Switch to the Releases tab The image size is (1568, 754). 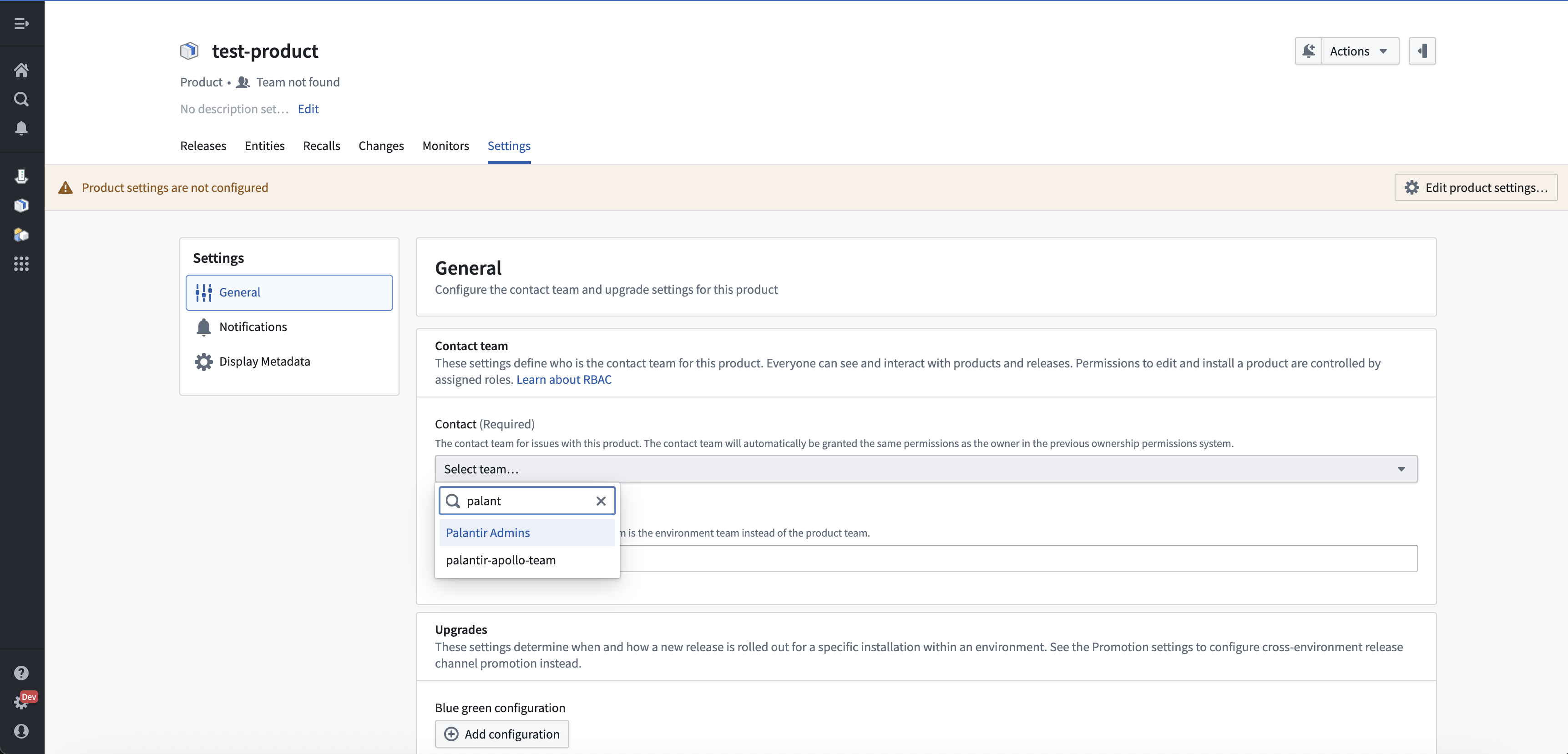(x=202, y=146)
